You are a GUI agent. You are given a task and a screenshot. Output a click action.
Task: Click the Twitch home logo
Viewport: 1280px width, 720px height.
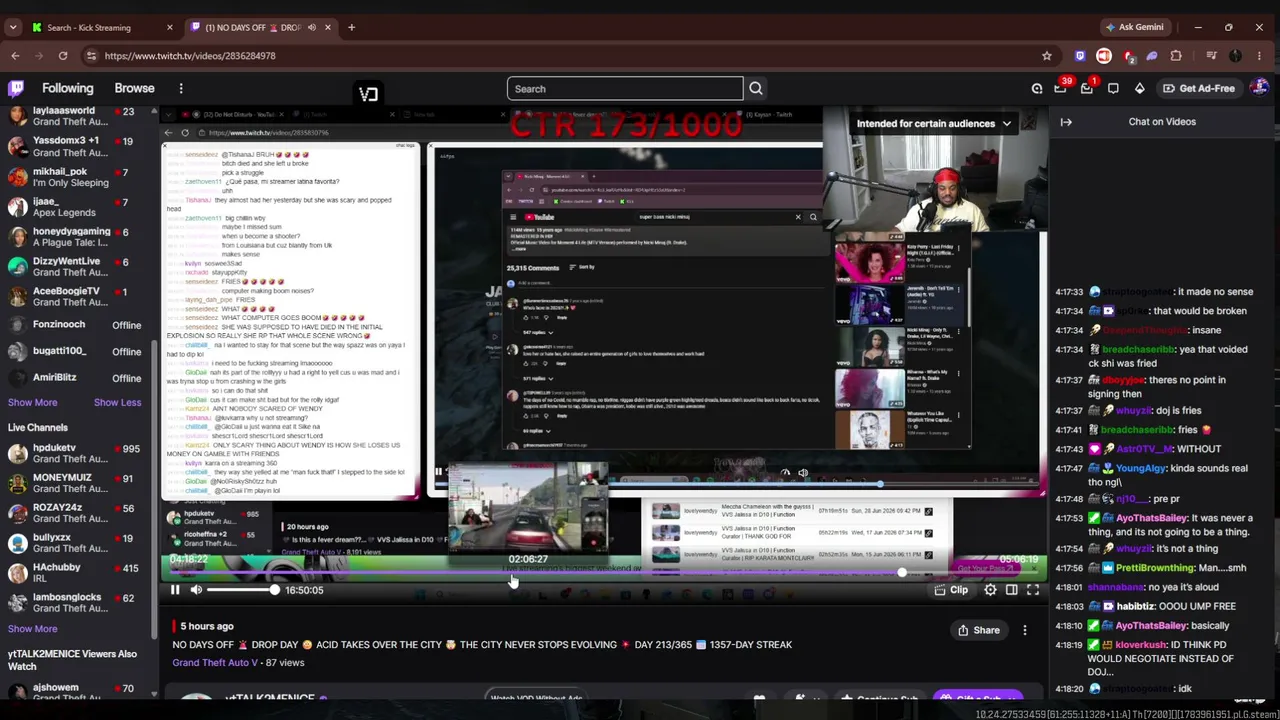16,88
